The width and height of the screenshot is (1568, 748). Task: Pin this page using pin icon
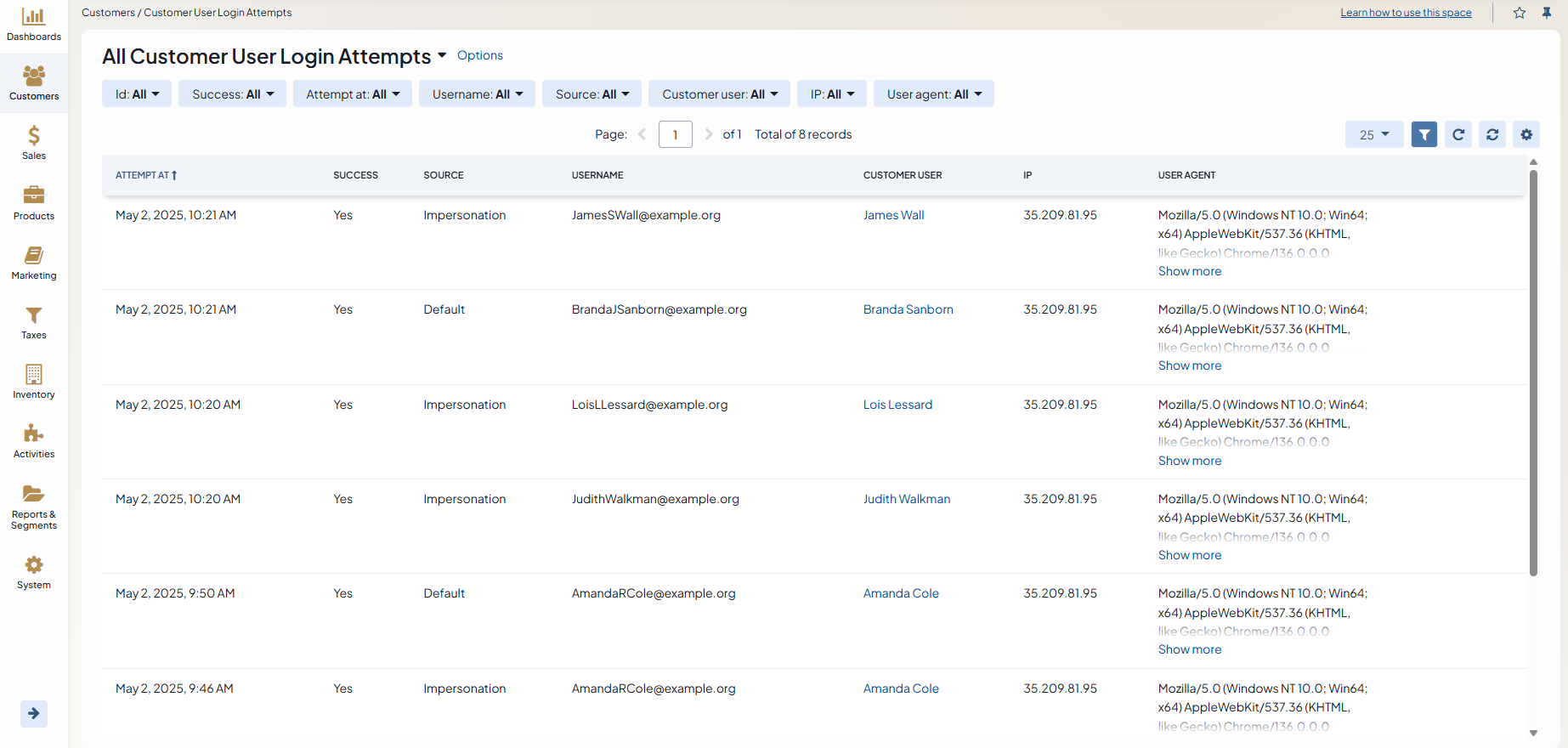pyautogui.click(x=1547, y=13)
